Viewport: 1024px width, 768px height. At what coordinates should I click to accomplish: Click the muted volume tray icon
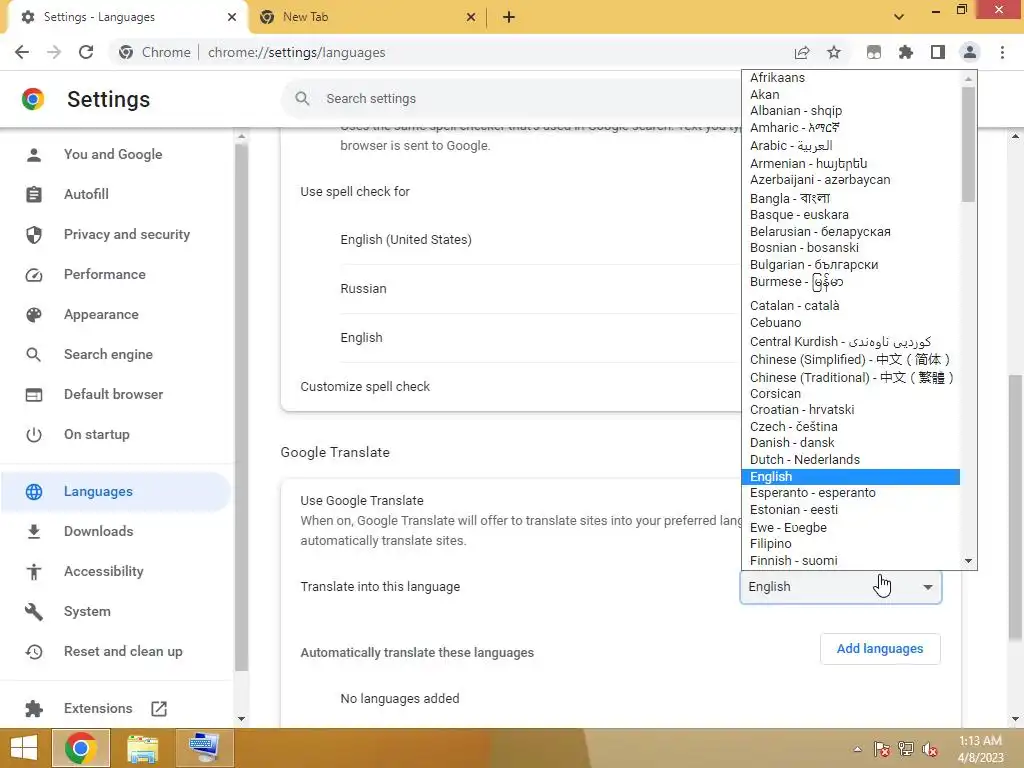tap(931, 749)
